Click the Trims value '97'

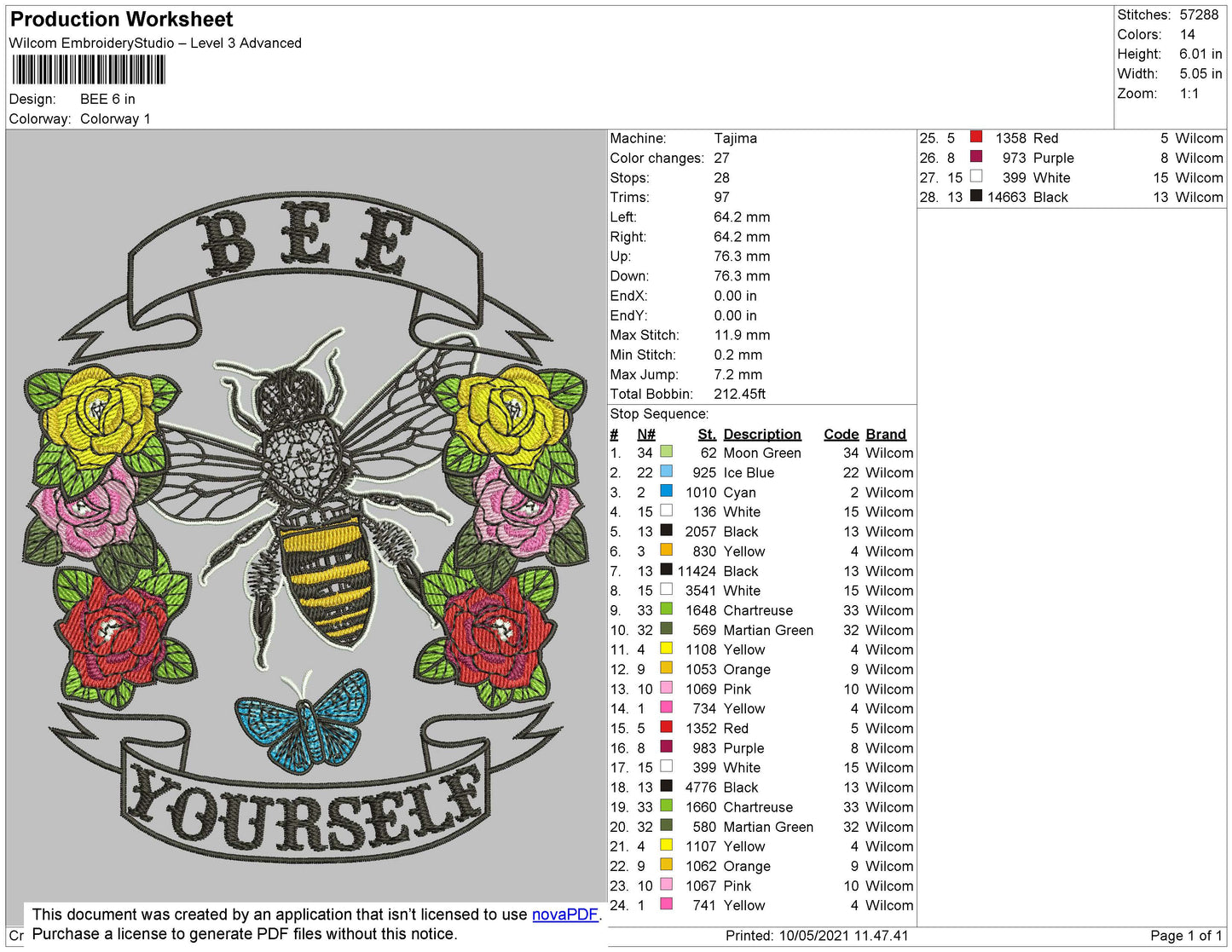pos(721,197)
